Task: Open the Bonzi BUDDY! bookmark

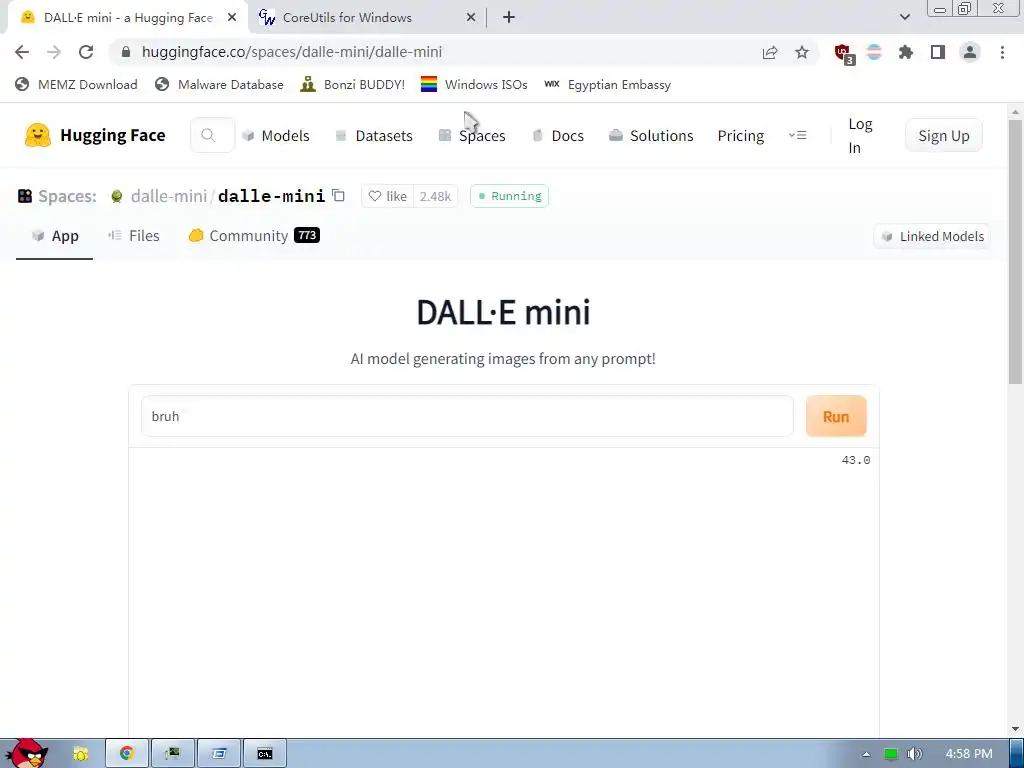Action: click(x=353, y=84)
